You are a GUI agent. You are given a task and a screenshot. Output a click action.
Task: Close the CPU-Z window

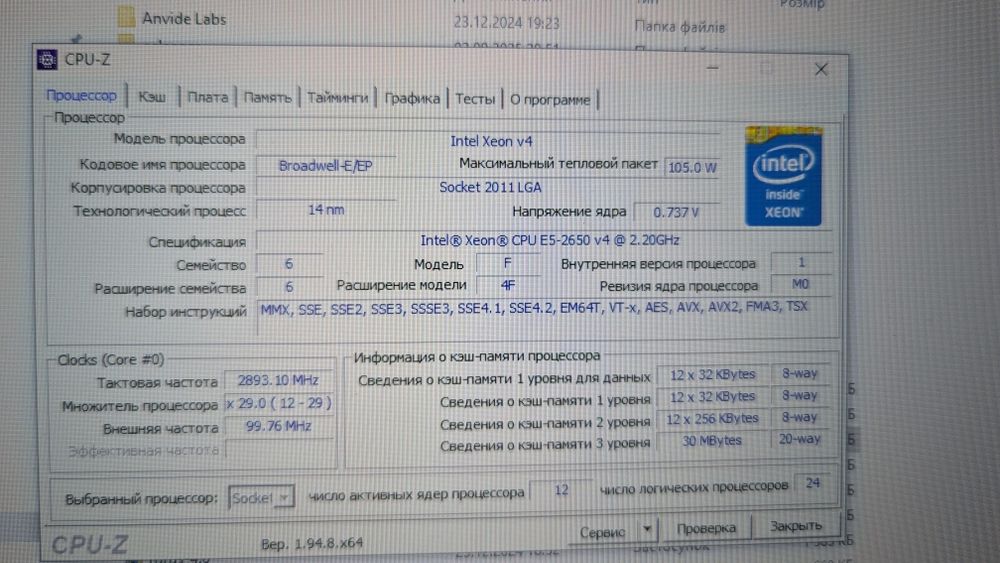point(821,69)
